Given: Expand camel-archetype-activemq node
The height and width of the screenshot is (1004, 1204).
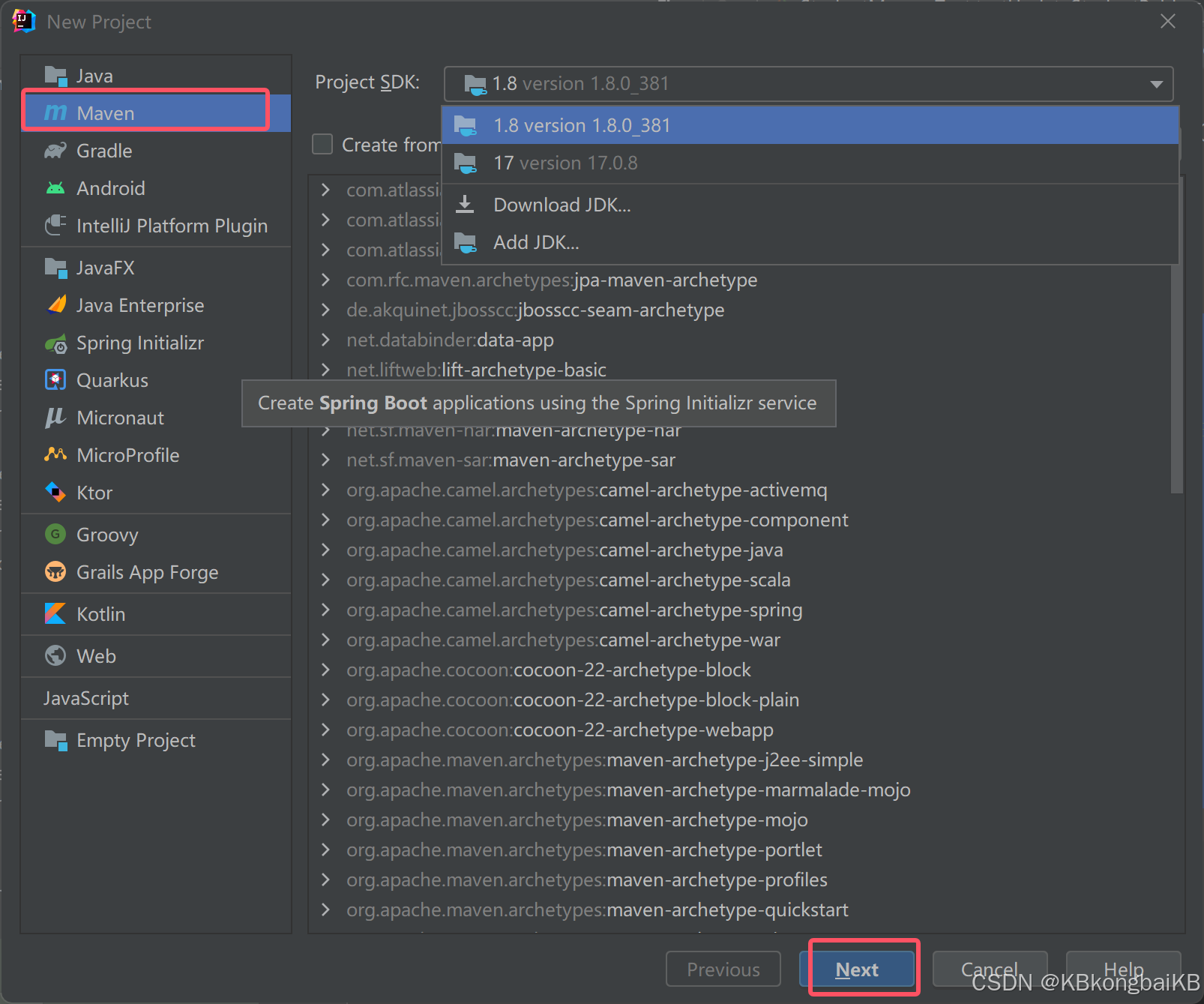Looking at the screenshot, I should (325, 490).
